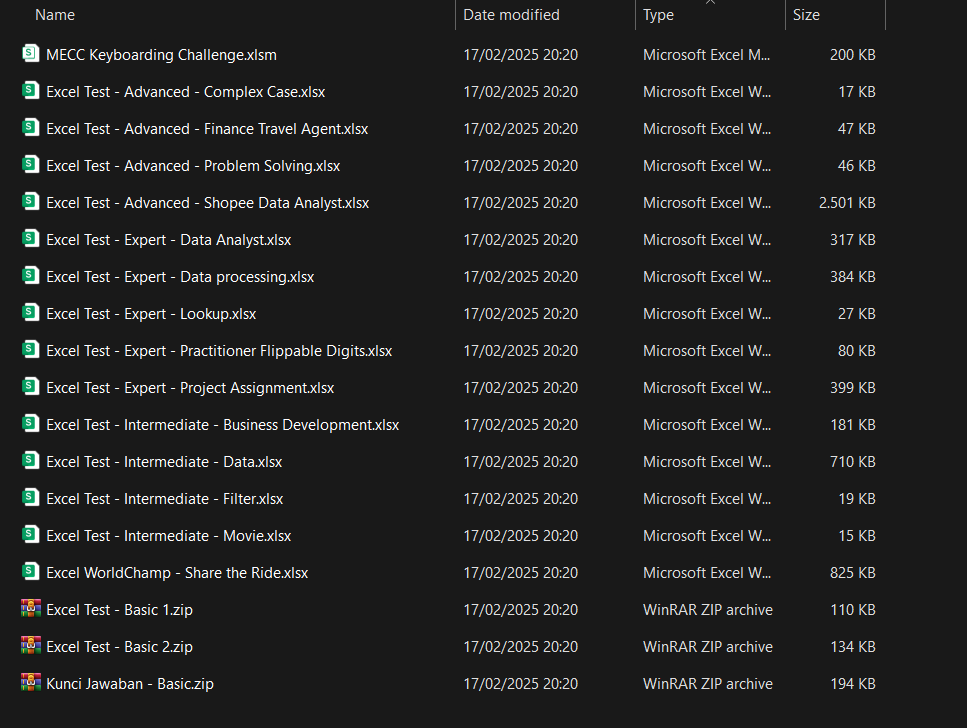The height and width of the screenshot is (728, 967).
Task: Select Excel Test - Expert - Project Assignment.xlsx
Action: (190, 388)
